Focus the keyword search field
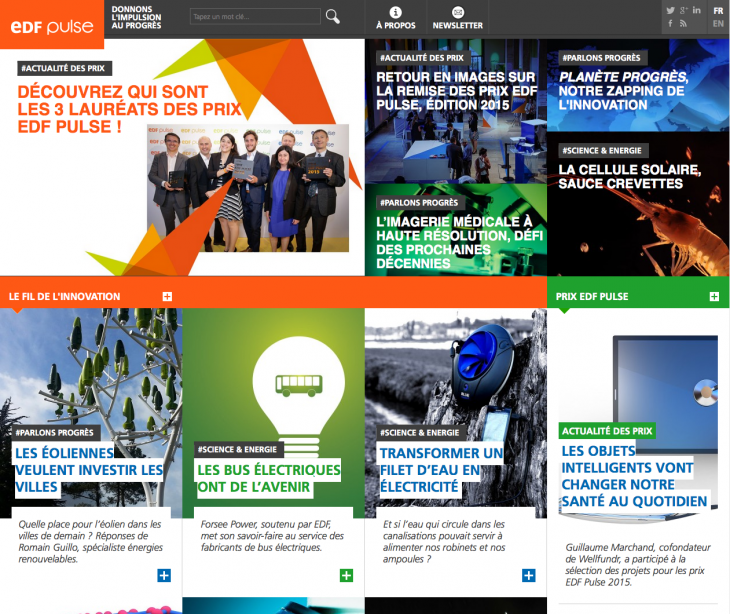730x614 pixels. pos(255,17)
